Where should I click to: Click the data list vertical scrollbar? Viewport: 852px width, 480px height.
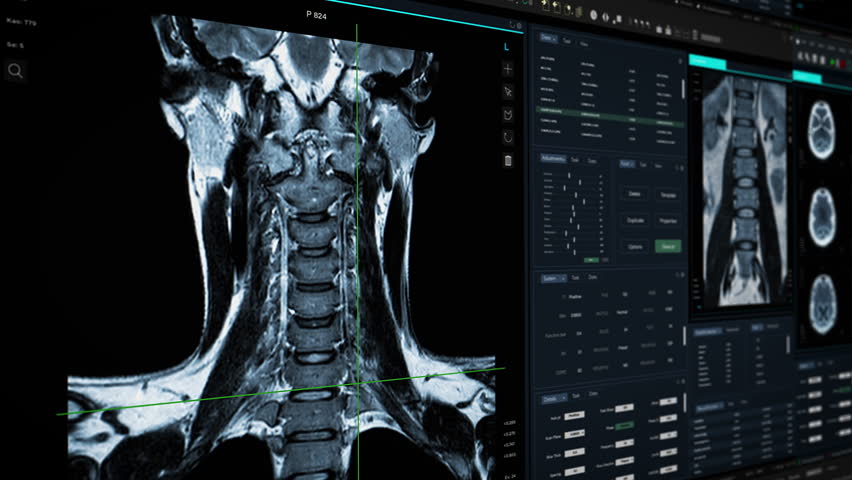click(x=684, y=89)
